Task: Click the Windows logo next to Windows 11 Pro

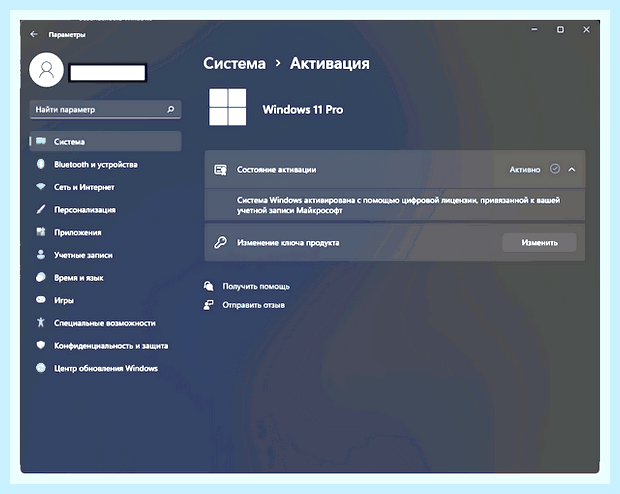Action: point(227,107)
